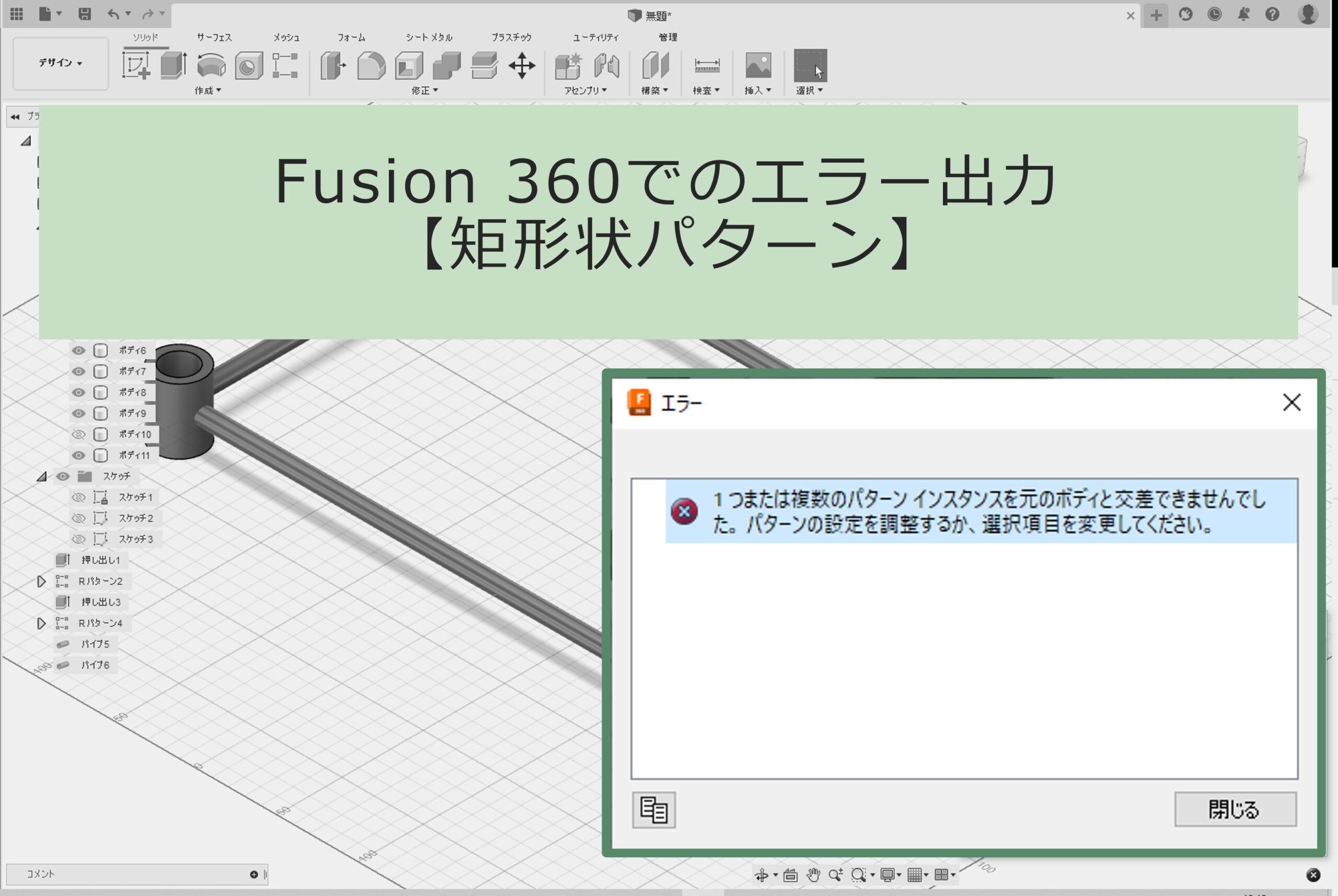Collapse the スケッチ folder
This screenshot has height=896, width=1338.
pos(42,476)
